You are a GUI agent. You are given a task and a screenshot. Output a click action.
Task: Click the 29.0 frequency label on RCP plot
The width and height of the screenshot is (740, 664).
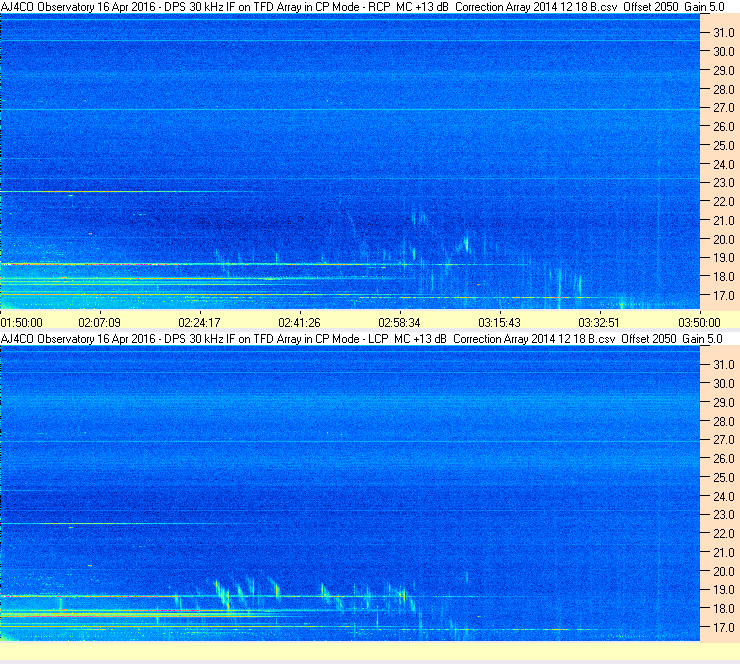pyautogui.click(x=724, y=71)
